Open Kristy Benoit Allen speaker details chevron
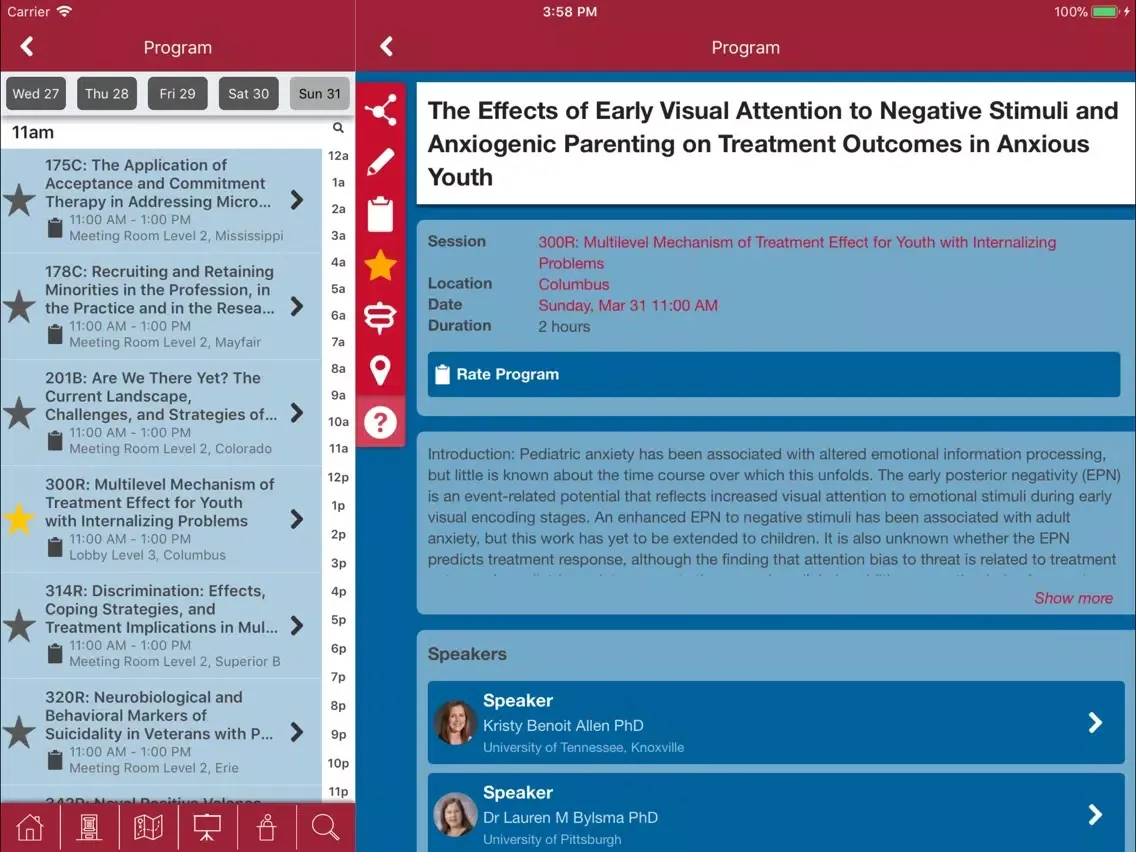The height and width of the screenshot is (852, 1136). [x=1095, y=723]
